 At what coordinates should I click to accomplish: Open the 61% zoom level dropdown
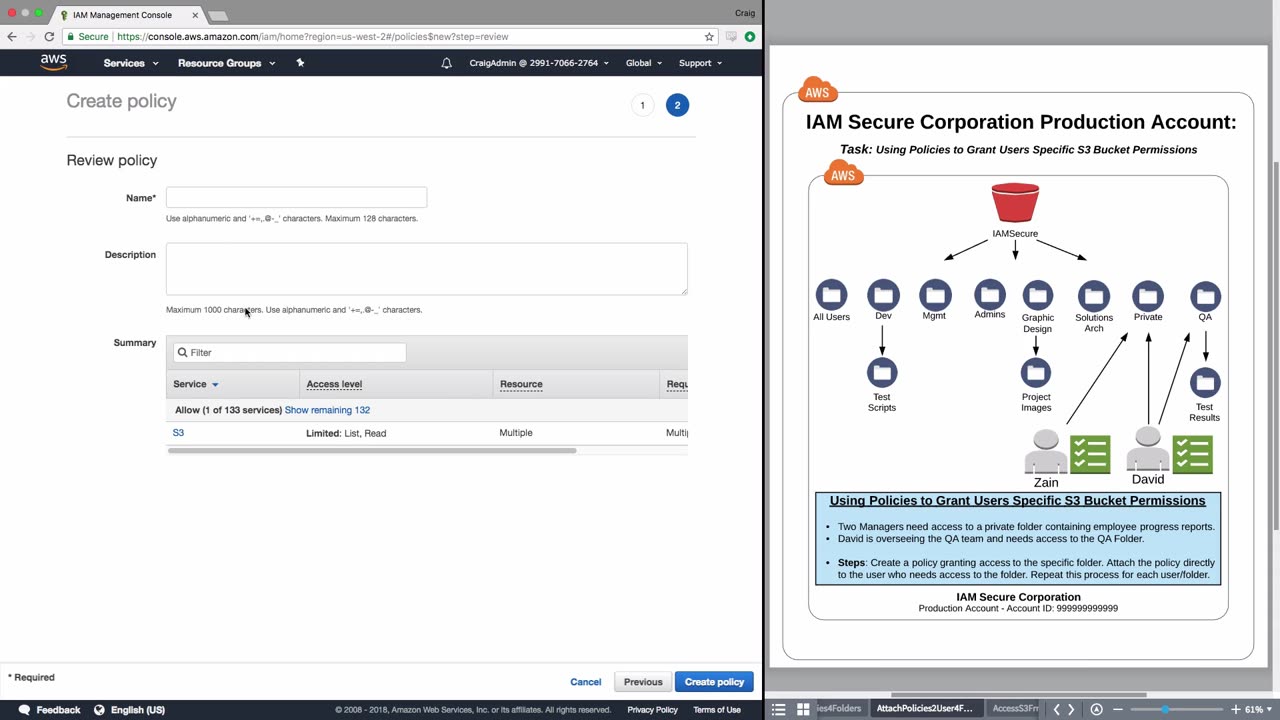pos(1259,710)
